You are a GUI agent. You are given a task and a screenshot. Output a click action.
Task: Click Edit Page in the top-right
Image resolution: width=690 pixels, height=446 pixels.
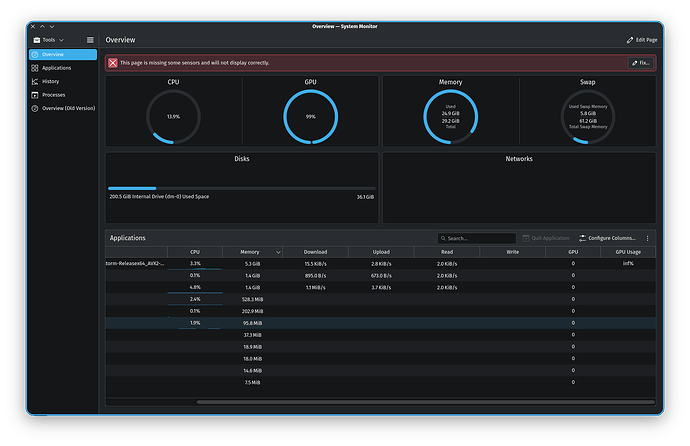point(640,39)
